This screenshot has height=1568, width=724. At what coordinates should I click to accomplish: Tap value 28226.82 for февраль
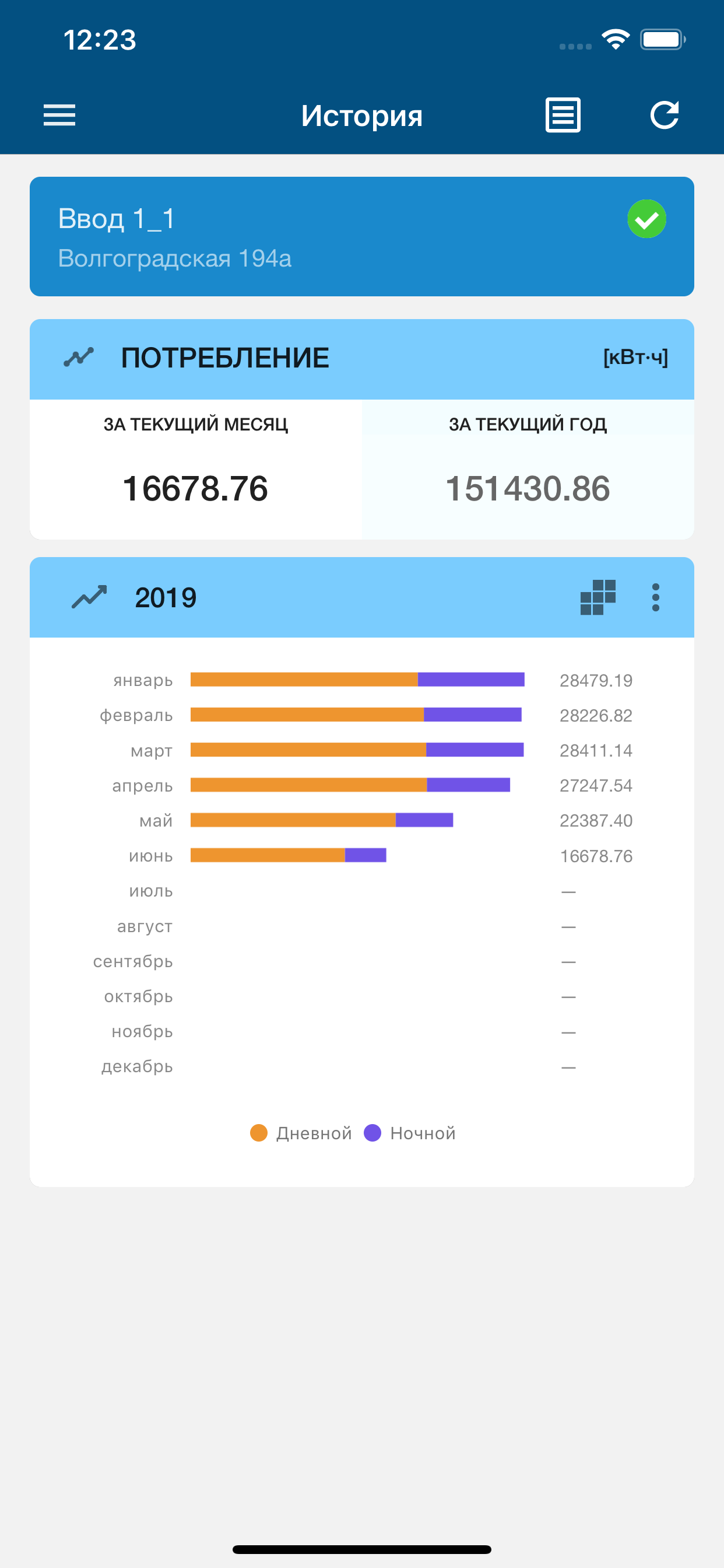(596, 716)
